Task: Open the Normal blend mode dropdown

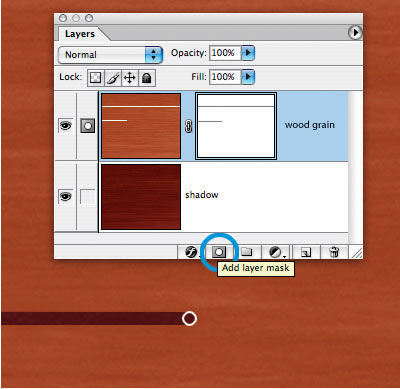Action: tap(110, 55)
